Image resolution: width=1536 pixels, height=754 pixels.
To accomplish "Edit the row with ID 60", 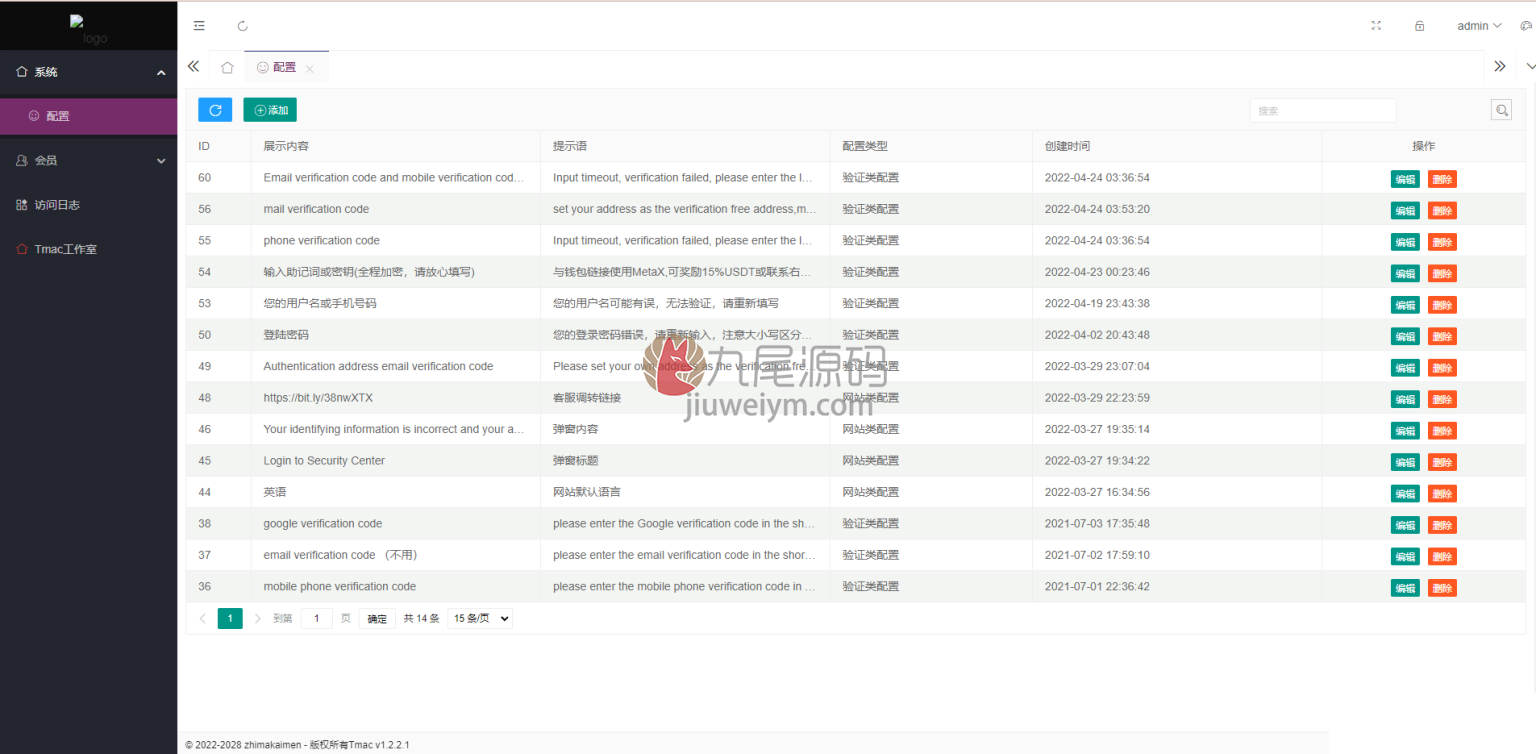I will [x=1405, y=179].
